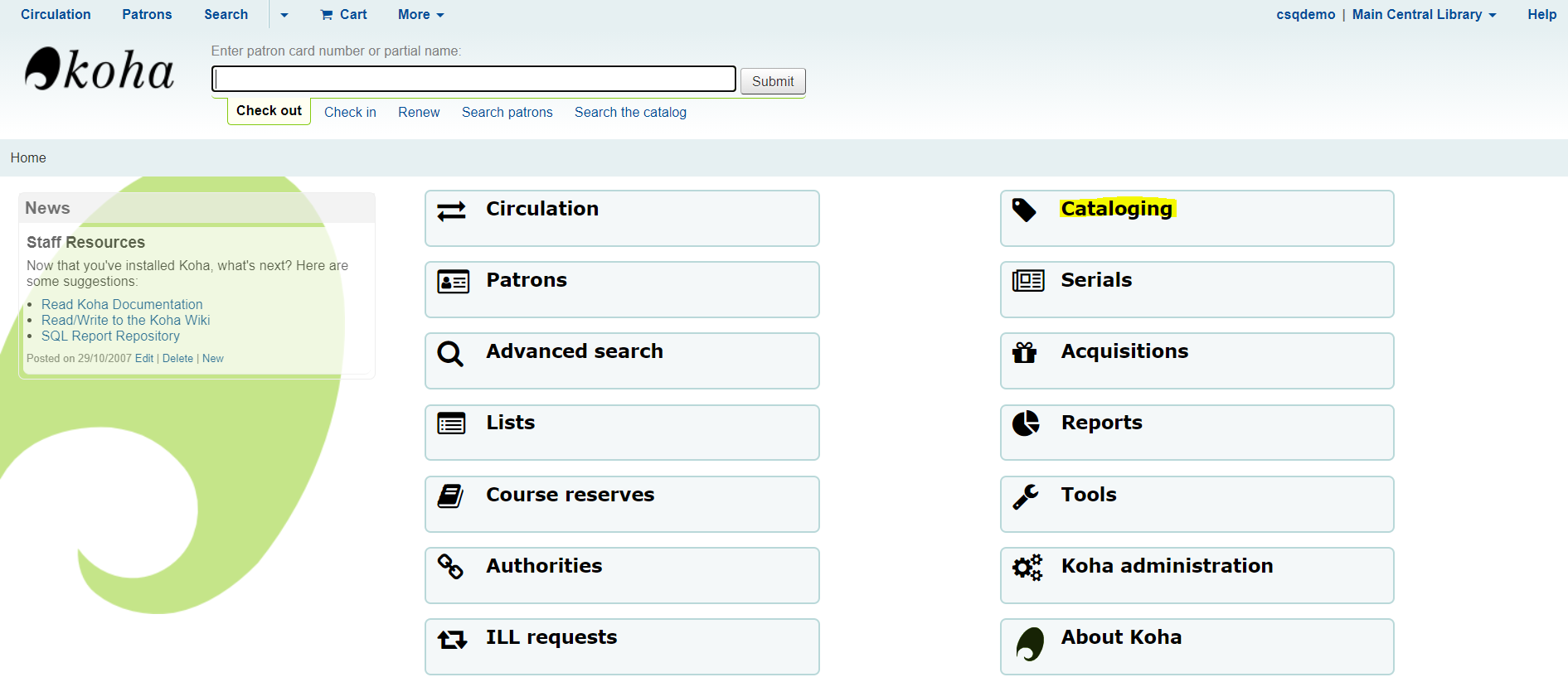Click the Circulation arrows icon
The image size is (1568, 682).
point(452,212)
